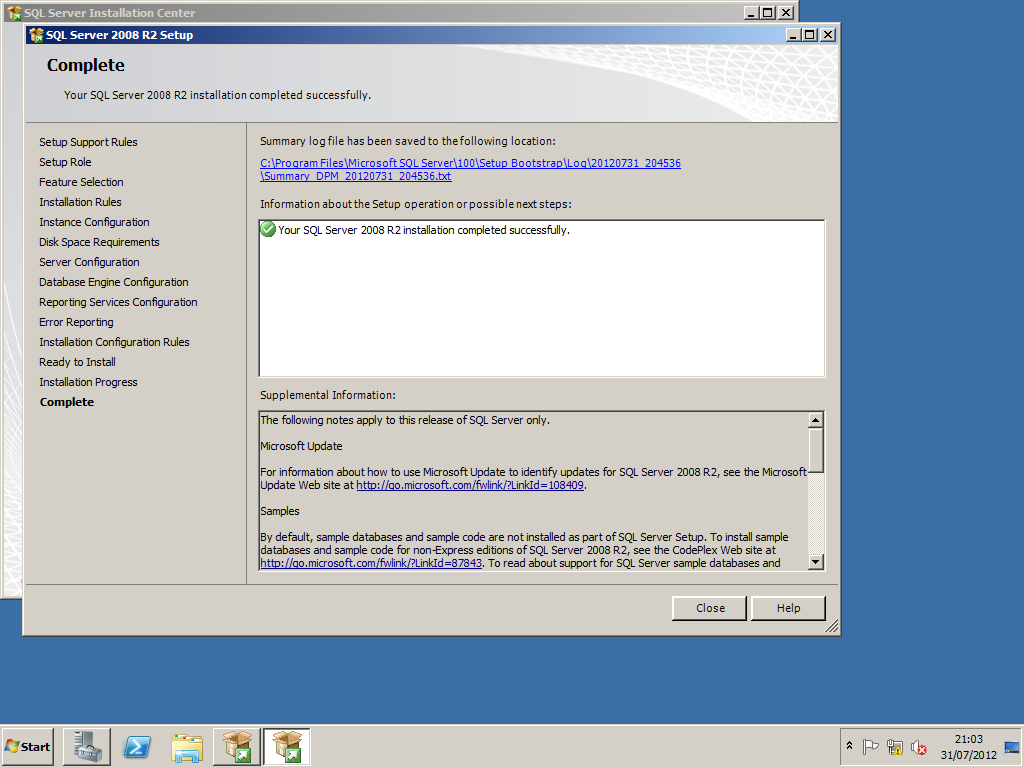Open the Start menu
Screen dimensions: 1024x768
coord(27,746)
